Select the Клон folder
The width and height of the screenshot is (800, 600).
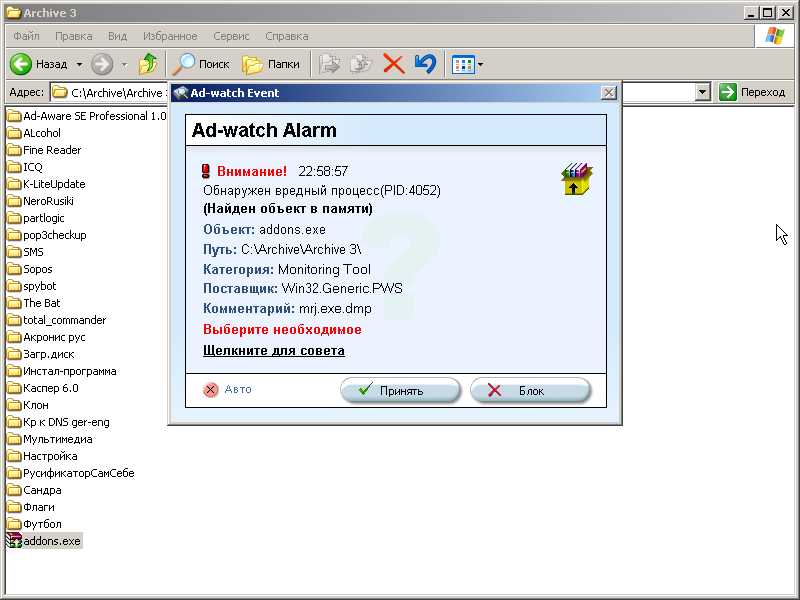tap(28, 405)
